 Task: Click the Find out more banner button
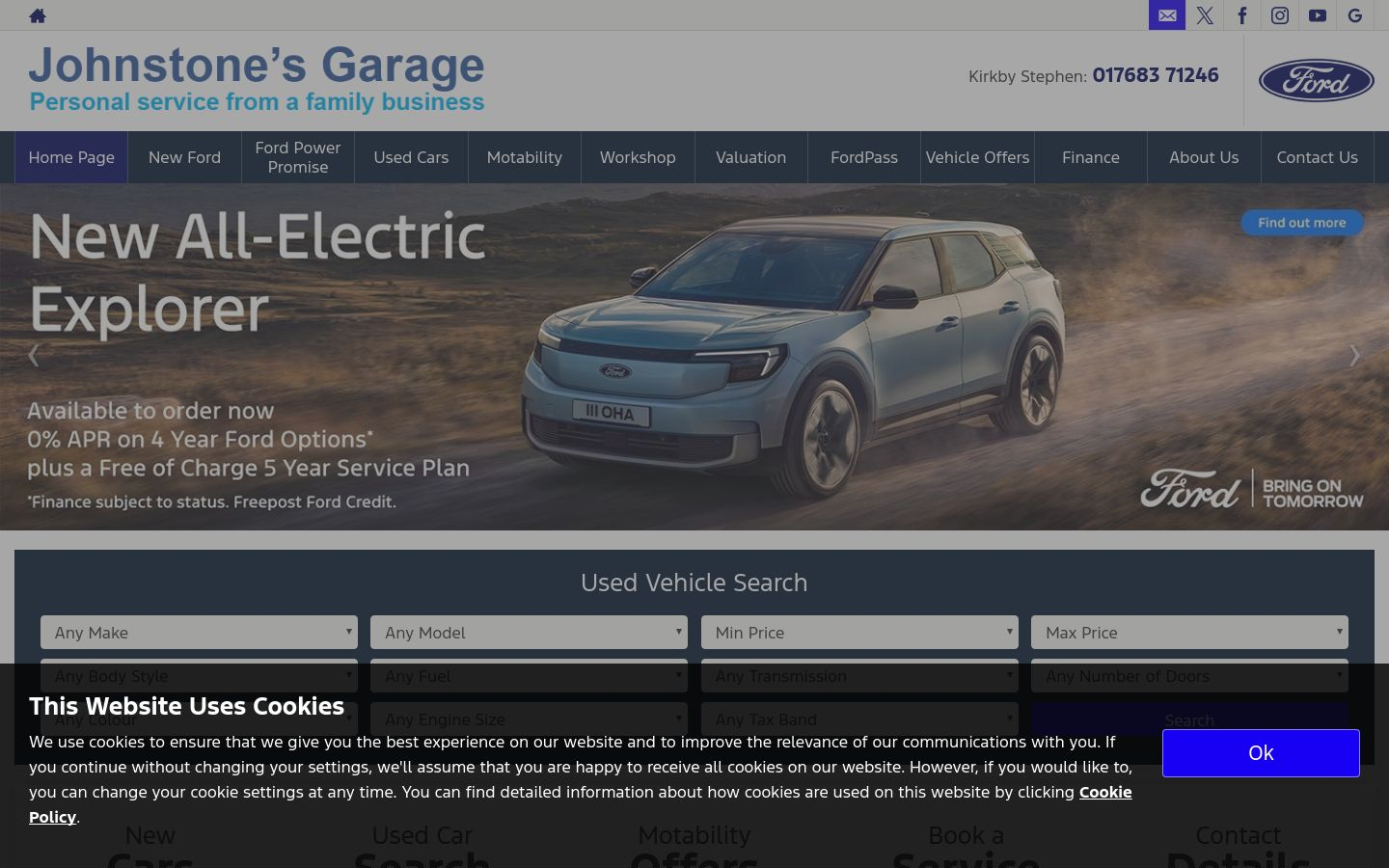1301,223
